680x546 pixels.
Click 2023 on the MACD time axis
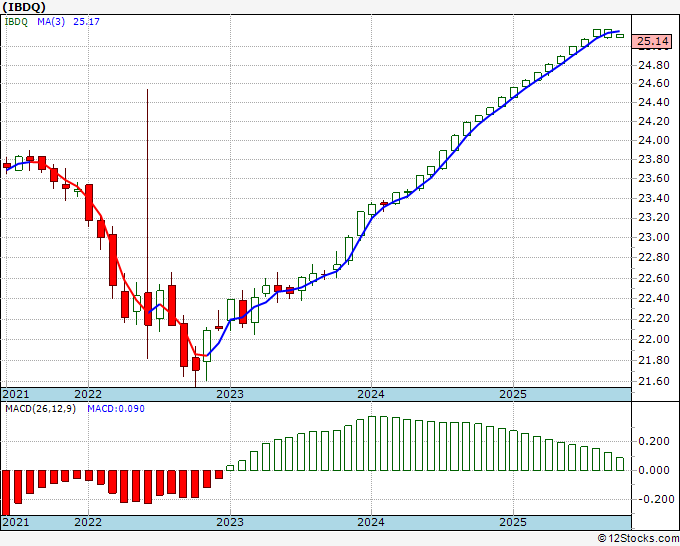coord(230,522)
